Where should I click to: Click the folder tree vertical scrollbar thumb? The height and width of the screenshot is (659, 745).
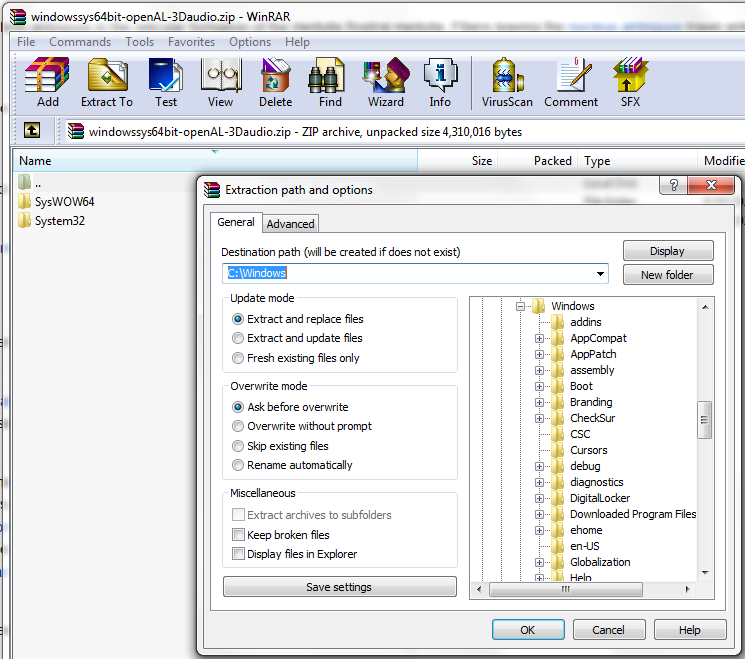tap(704, 420)
